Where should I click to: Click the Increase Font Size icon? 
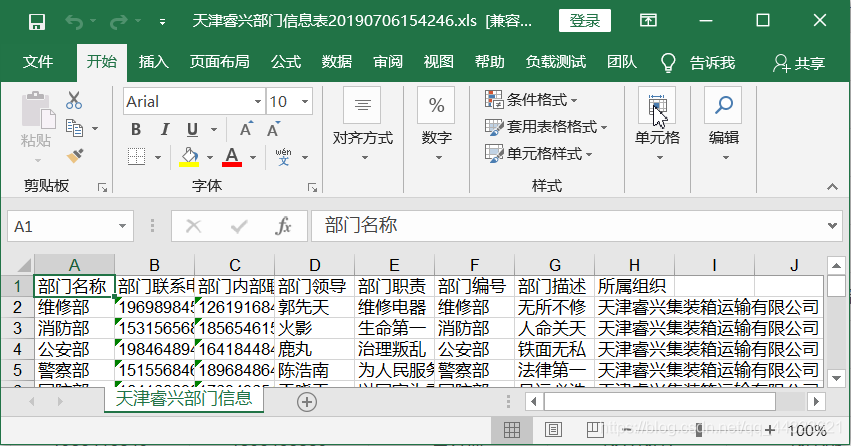click(x=246, y=129)
